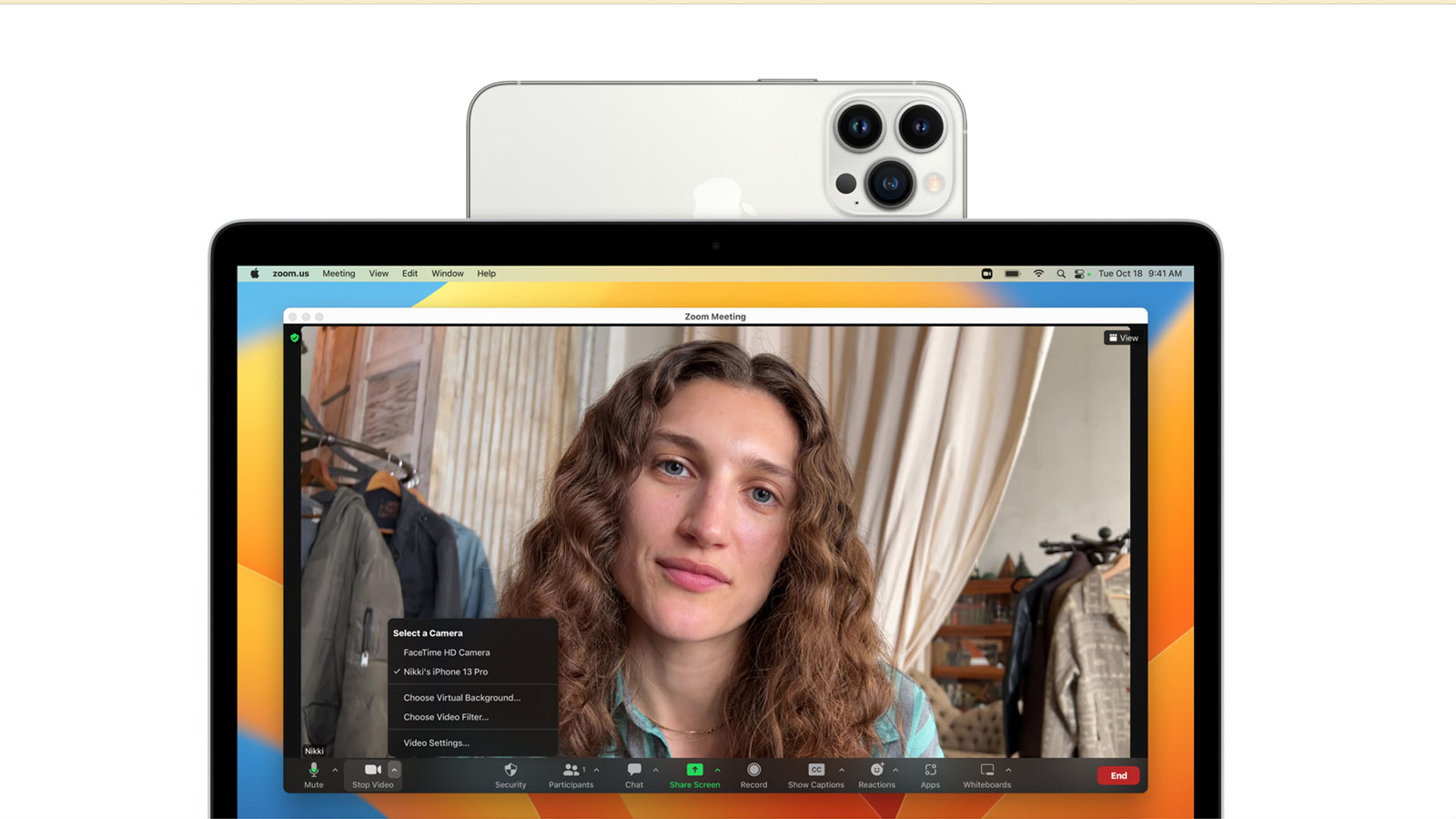1456x819 pixels.
Task: Open Security shield options
Action: pyautogui.click(x=511, y=775)
